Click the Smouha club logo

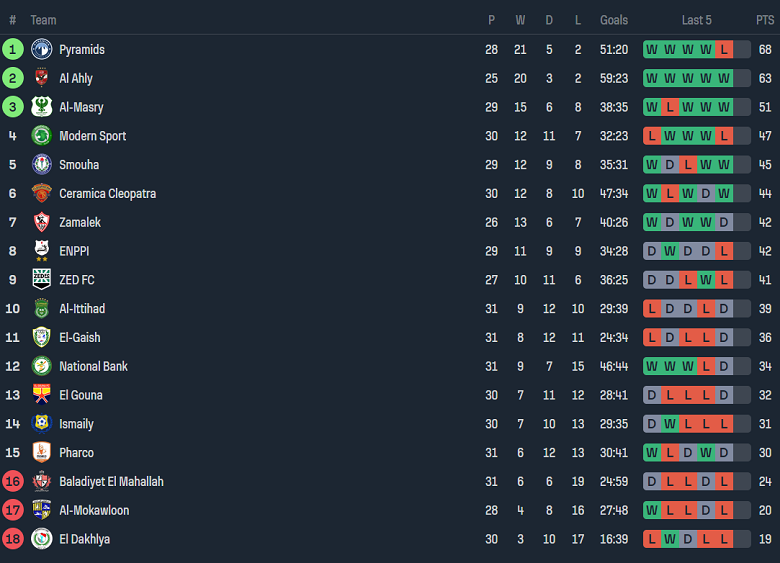41,165
